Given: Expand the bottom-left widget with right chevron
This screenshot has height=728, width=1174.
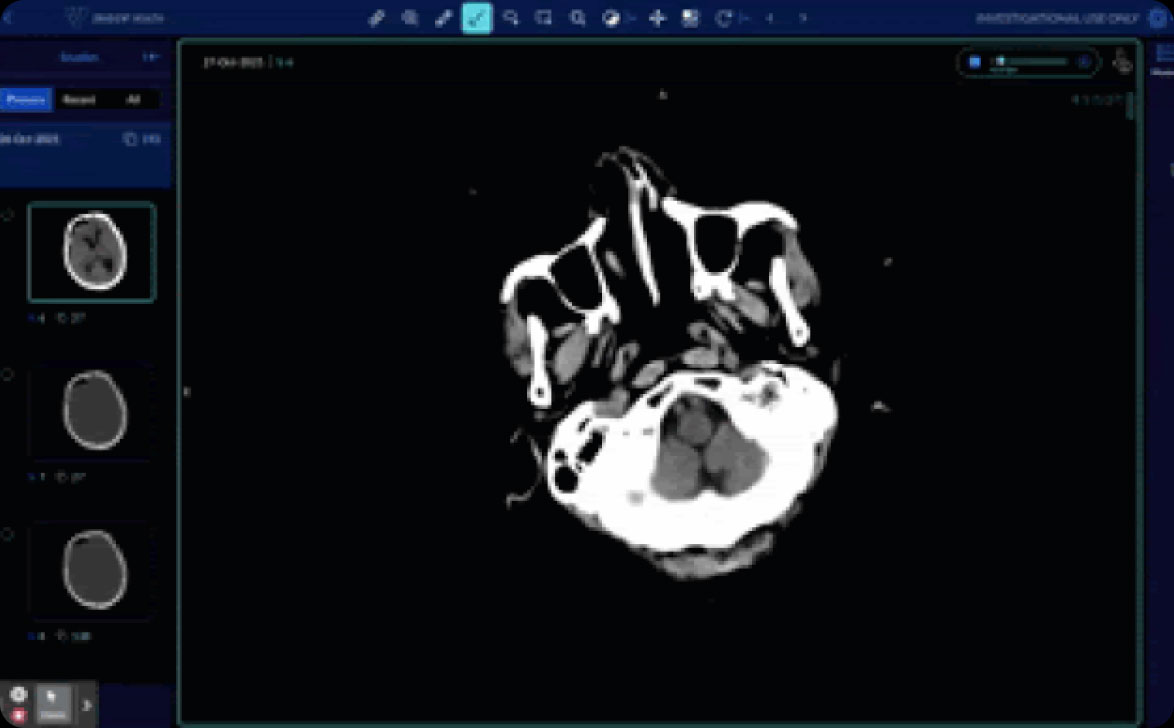Looking at the screenshot, I should tap(86, 705).
